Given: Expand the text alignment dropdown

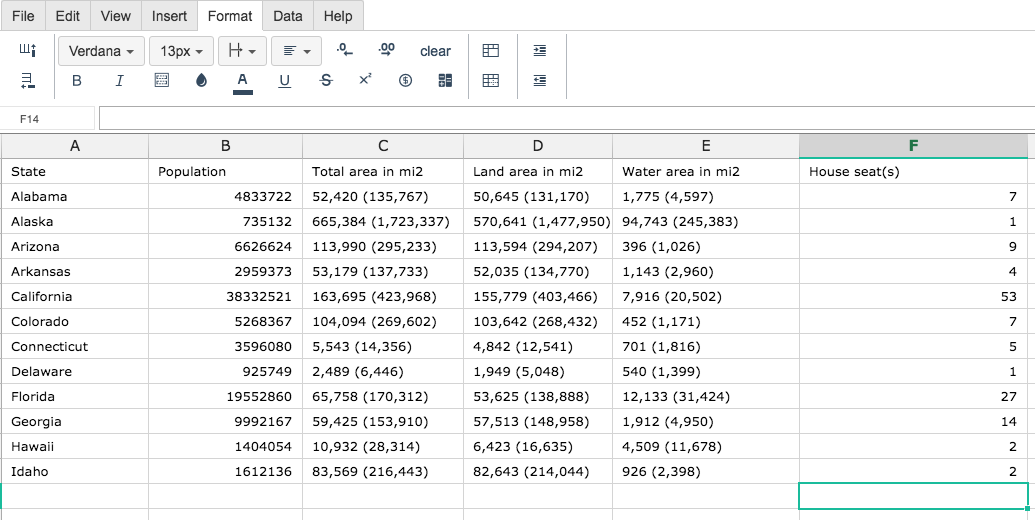Looking at the screenshot, I should coord(296,51).
